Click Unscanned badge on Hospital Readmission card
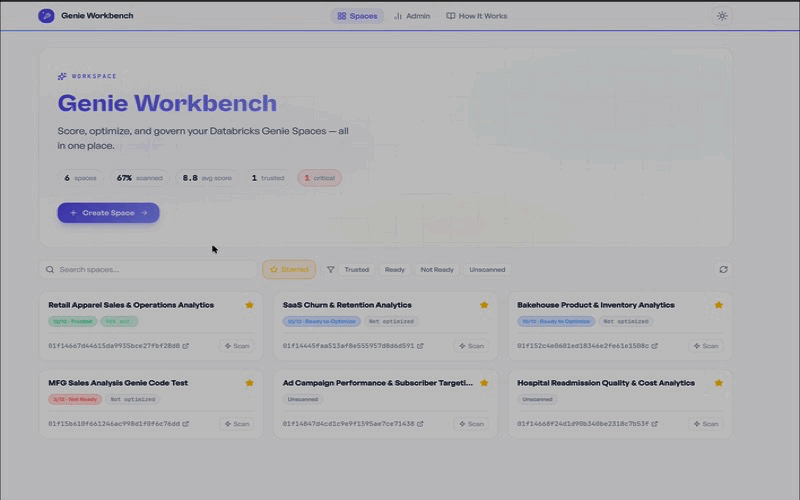Screen dimensions: 800x500 [x=537, y=399]
